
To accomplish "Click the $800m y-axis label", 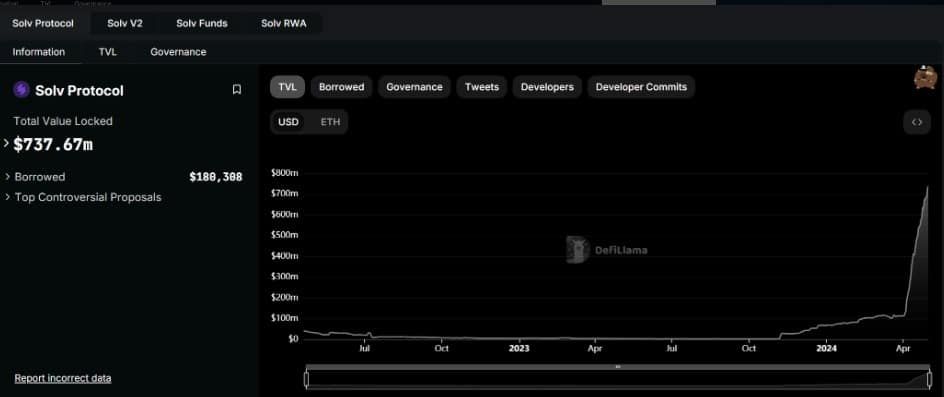I will [285, 173].
